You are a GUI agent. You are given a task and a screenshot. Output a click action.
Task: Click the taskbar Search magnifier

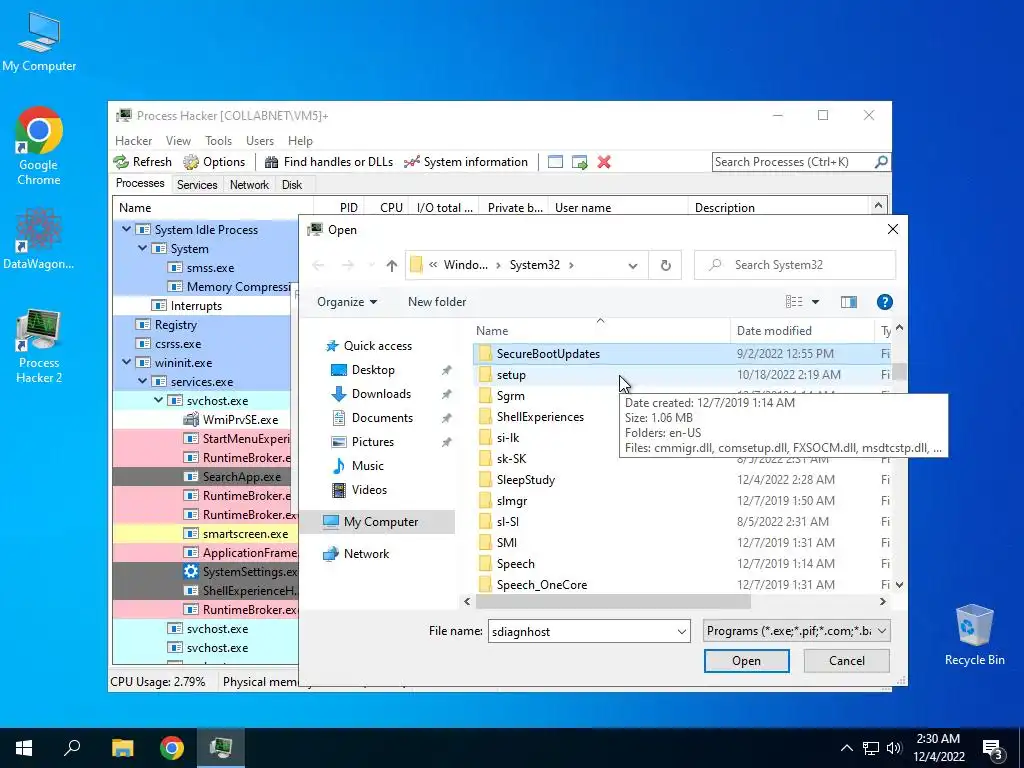(x=72, y=748)
